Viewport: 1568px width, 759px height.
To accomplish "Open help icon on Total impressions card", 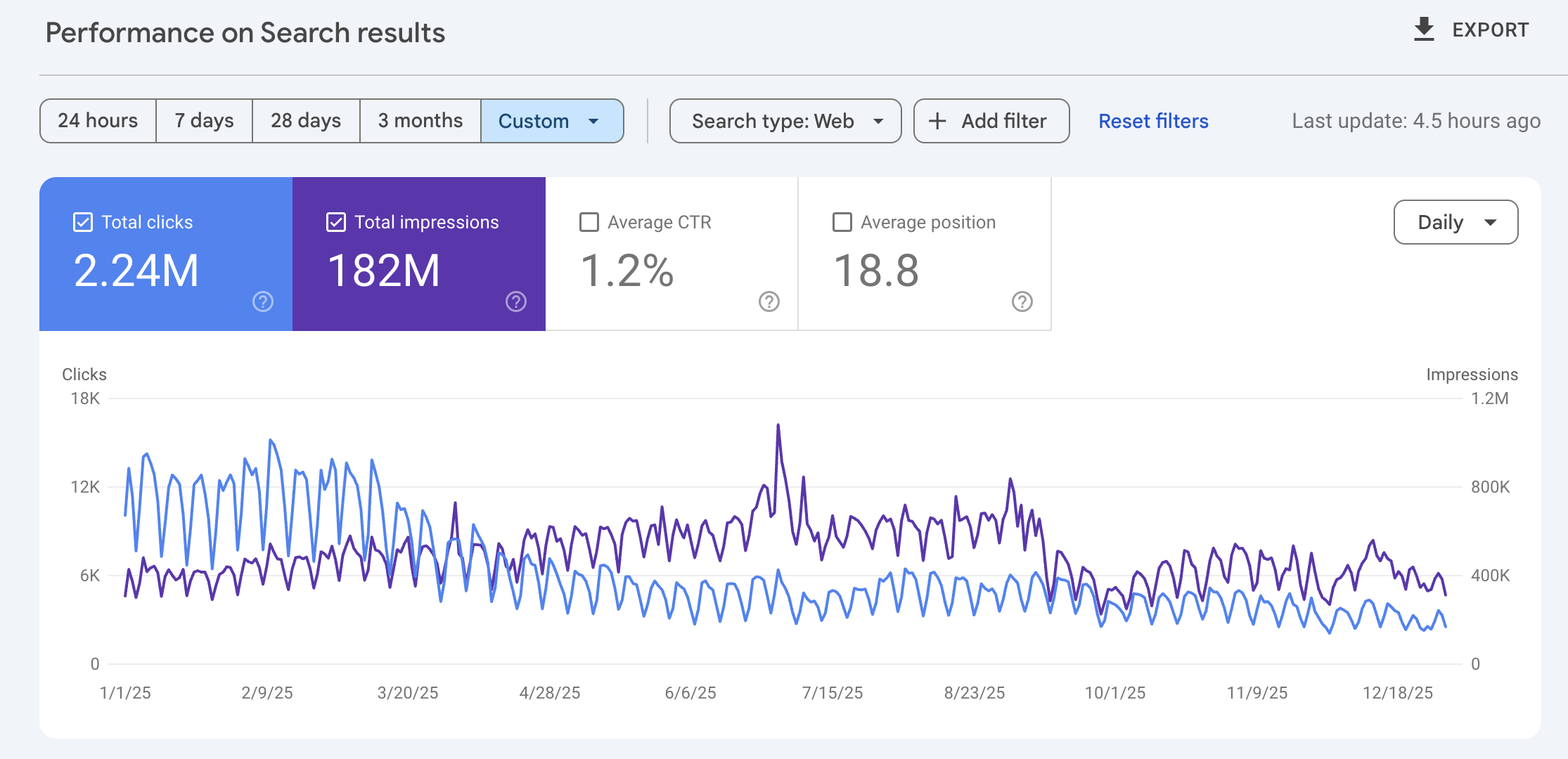I will [x=516, y=301].
